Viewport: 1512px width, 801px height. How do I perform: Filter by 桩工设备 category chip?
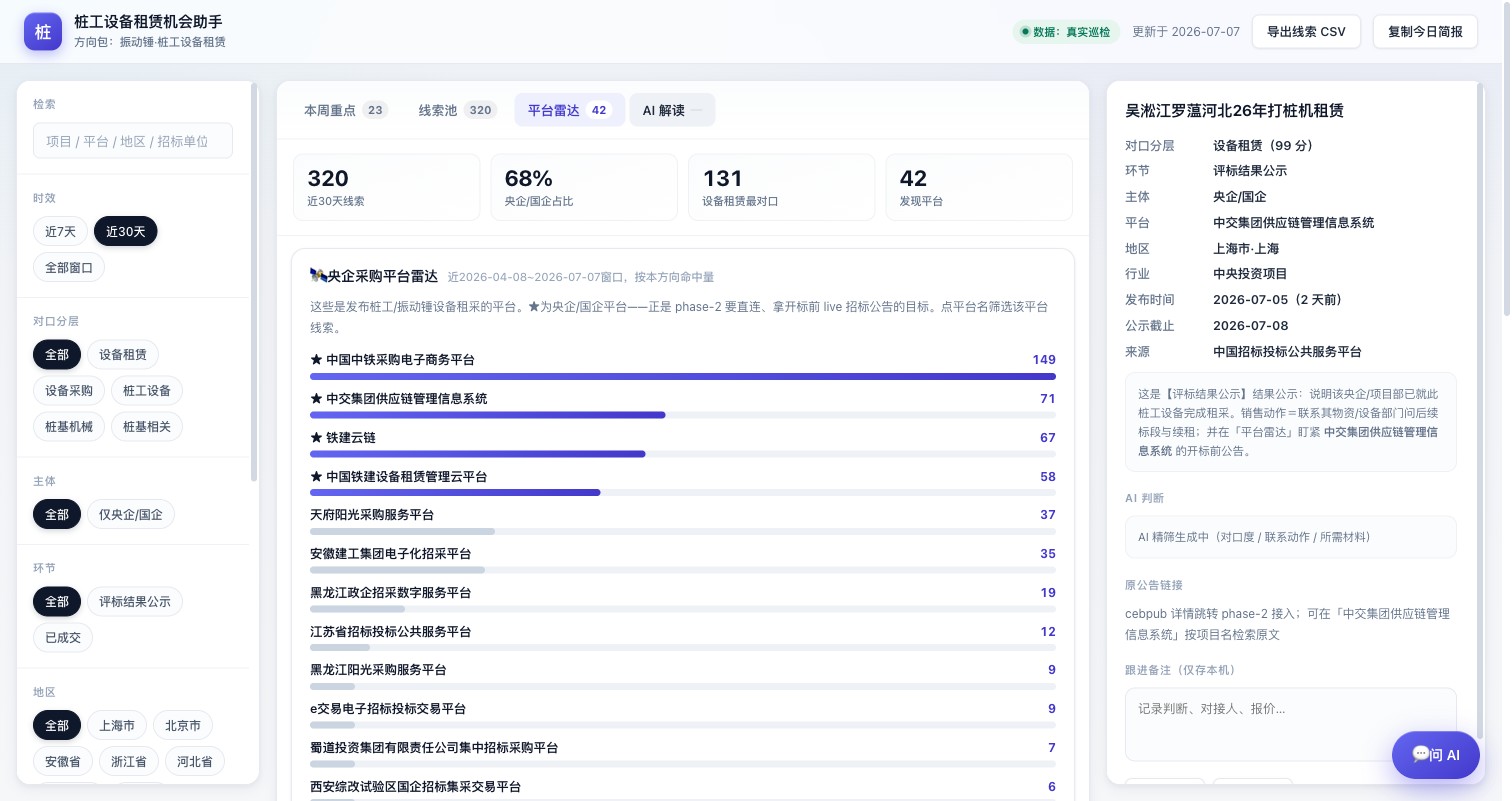point(147,391)
